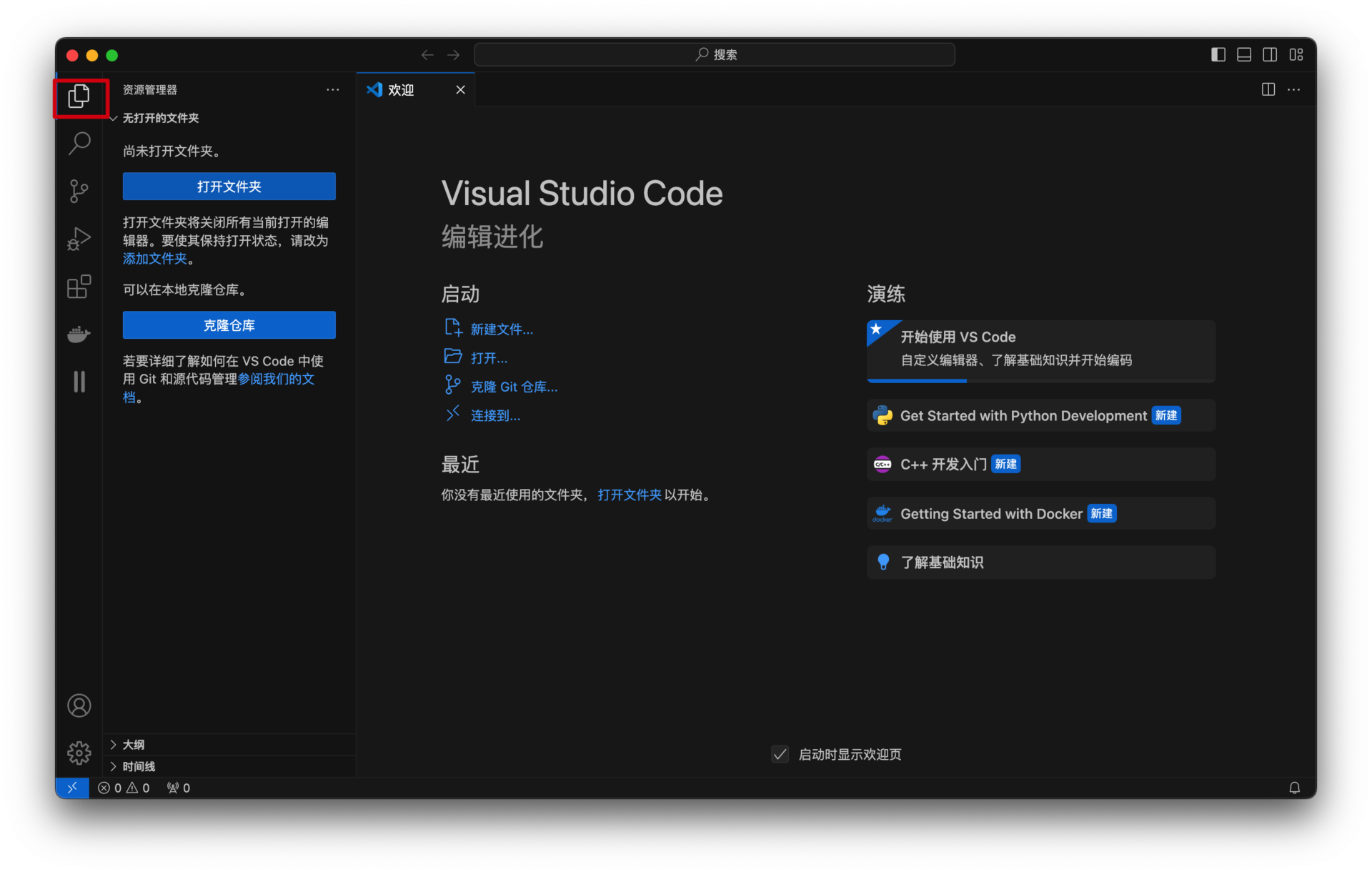1372x872 pixels.
Task: Split the editor to the right
Action: 1268,89
